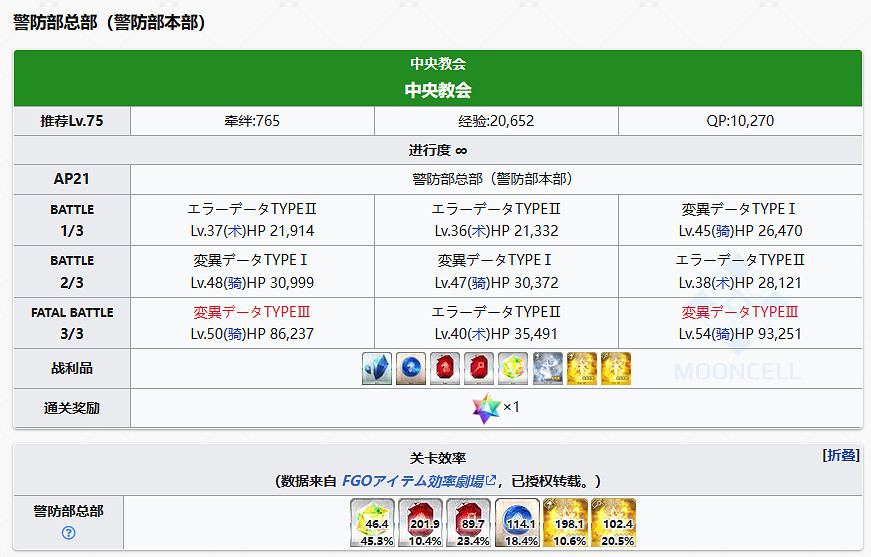Click the 战利品 row label
Viewport: 871px width, 557px height.
(x=72, y=369)
